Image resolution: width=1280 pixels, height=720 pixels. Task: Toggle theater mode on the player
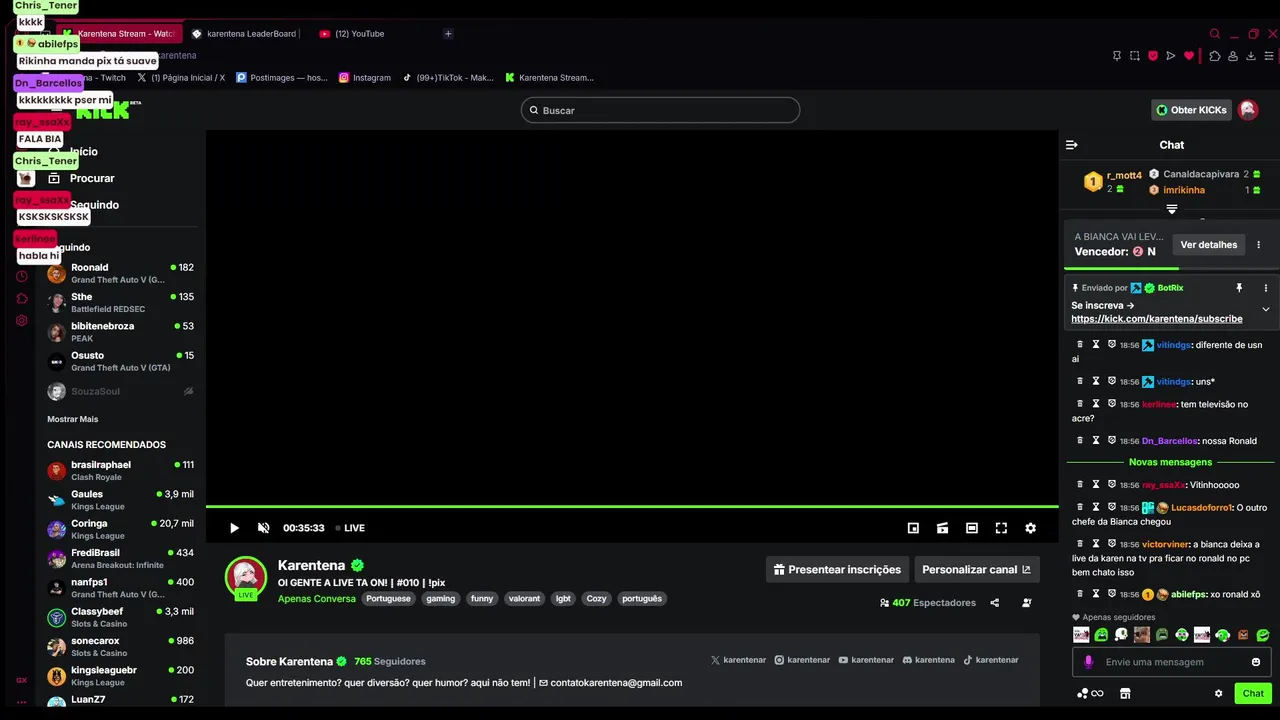[971, 528]
